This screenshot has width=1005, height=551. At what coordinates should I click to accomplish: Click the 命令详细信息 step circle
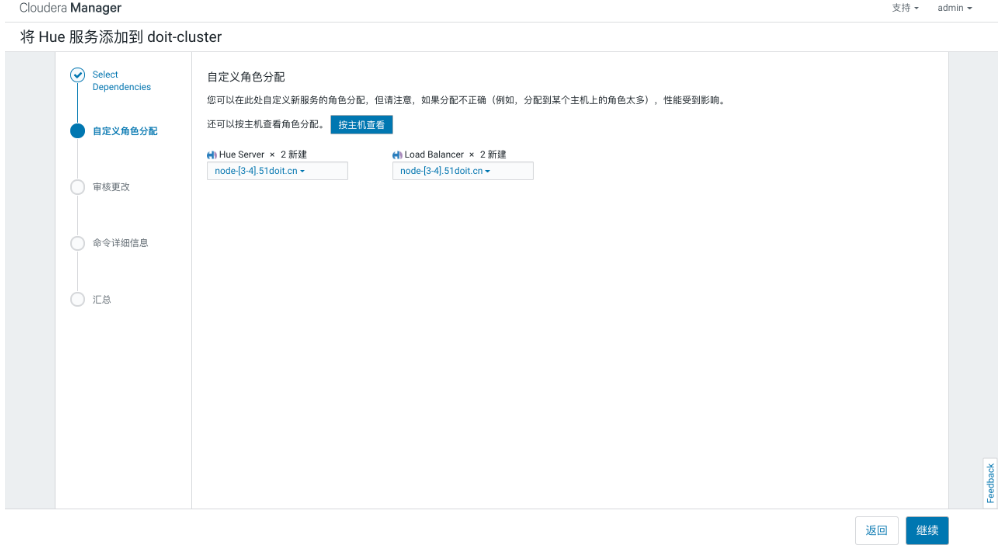tap(78, 243)
